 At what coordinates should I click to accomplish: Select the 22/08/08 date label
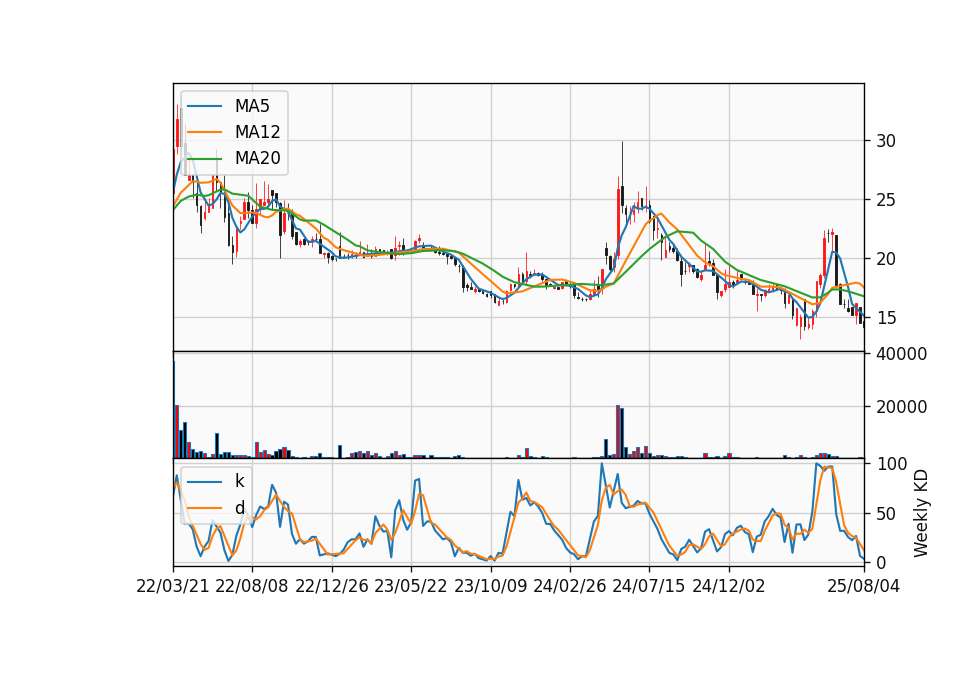click(252, 586)
